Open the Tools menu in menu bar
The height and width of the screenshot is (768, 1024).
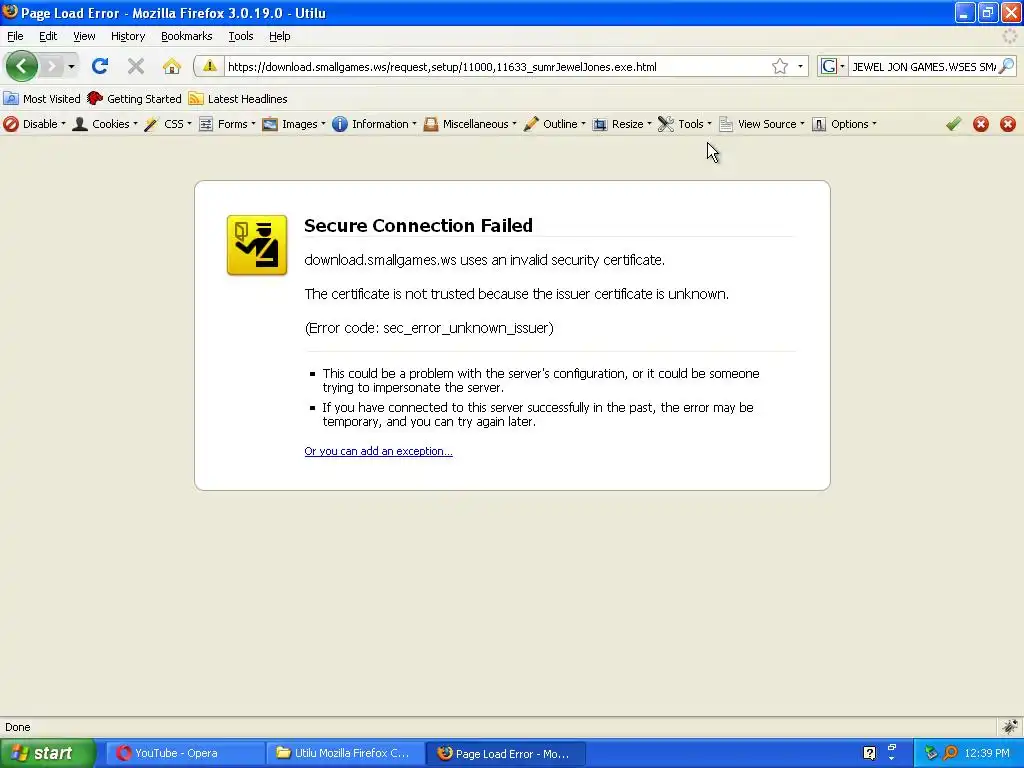point(240,36)
